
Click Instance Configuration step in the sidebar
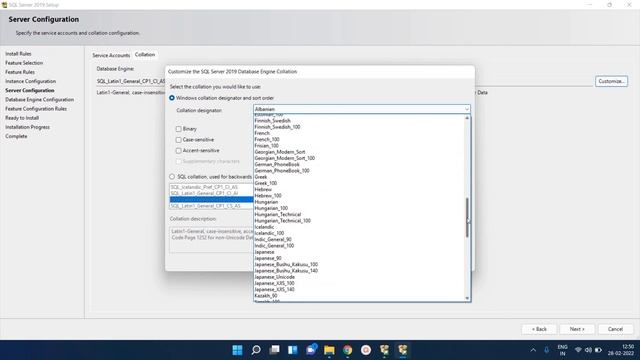click(31, 81)
